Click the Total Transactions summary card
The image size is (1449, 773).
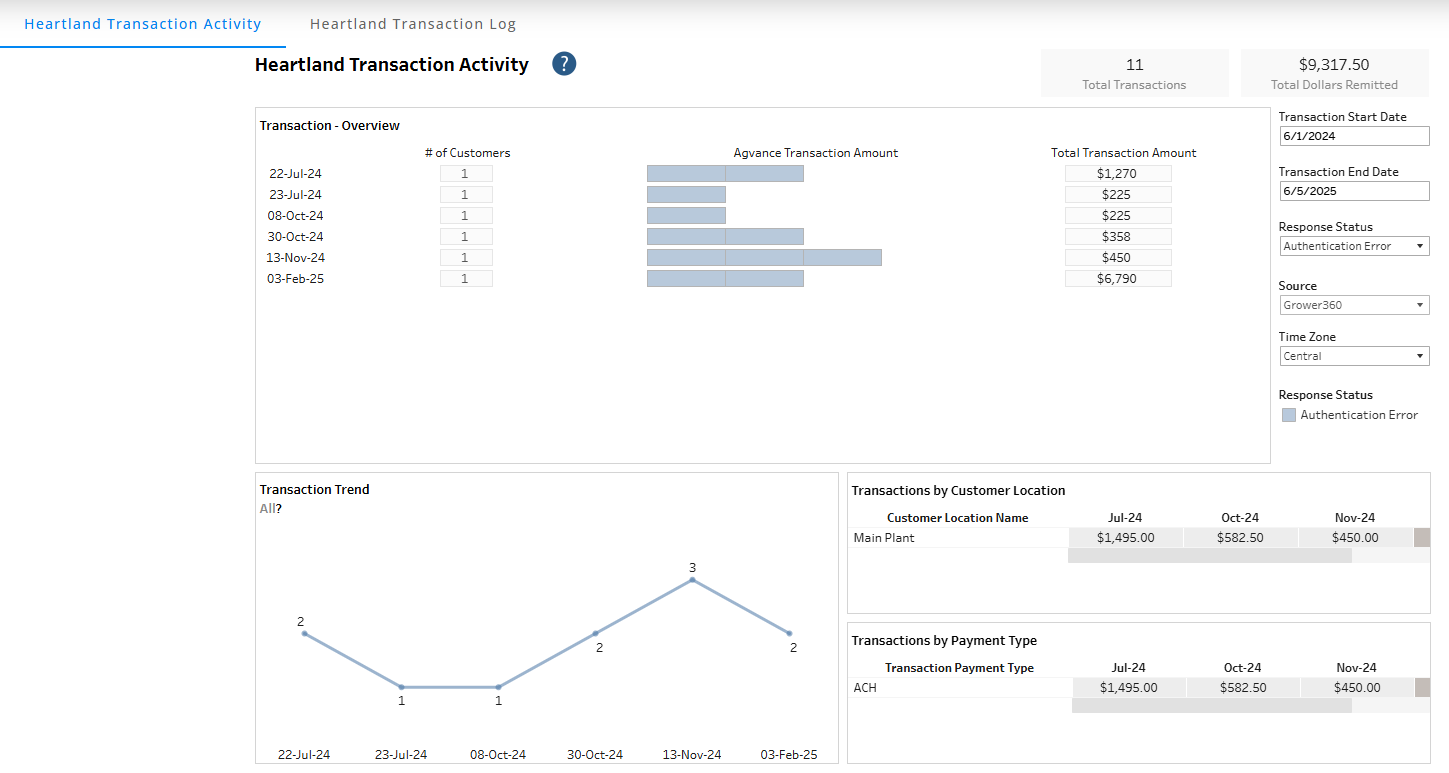click(1135, 73)
